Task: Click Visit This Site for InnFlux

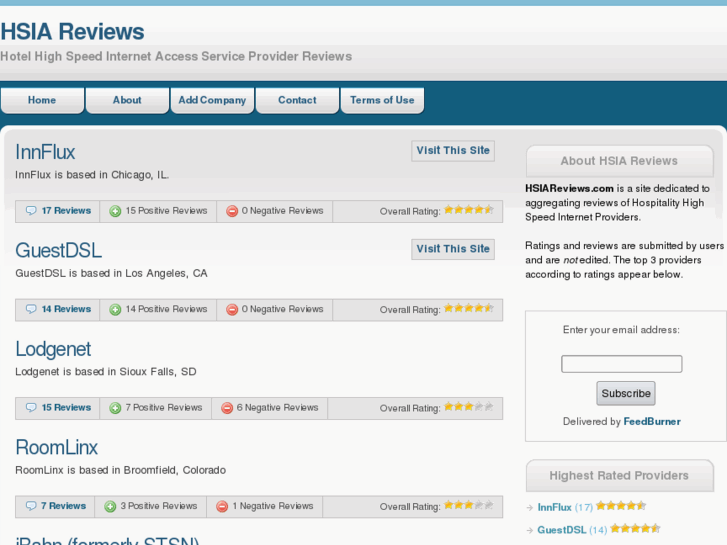Action: (453, 151)
